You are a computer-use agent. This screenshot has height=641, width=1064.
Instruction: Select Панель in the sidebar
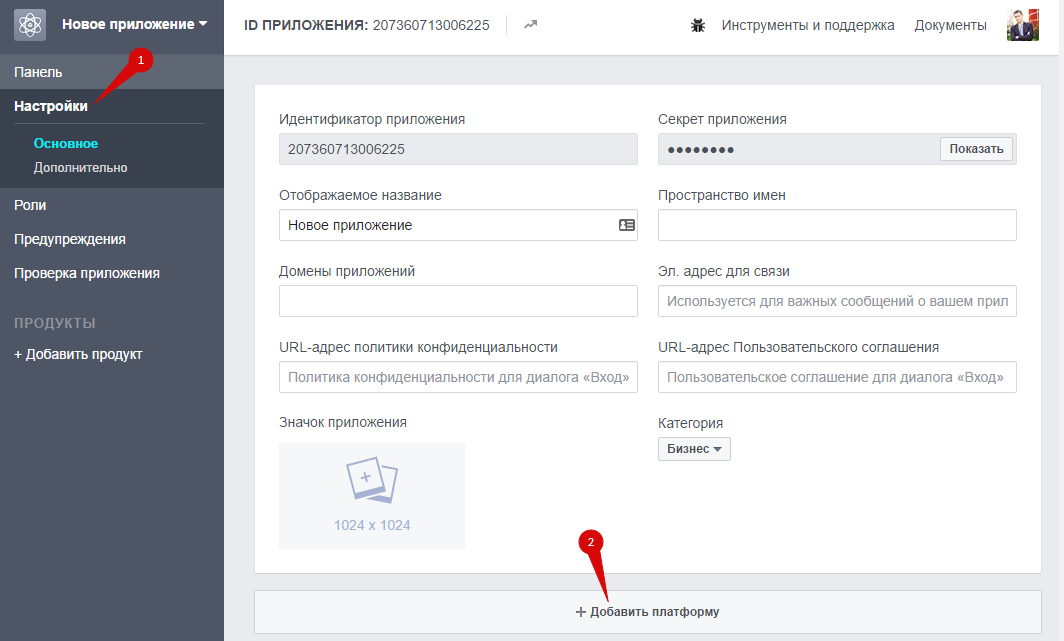click(x=38, y=72)
